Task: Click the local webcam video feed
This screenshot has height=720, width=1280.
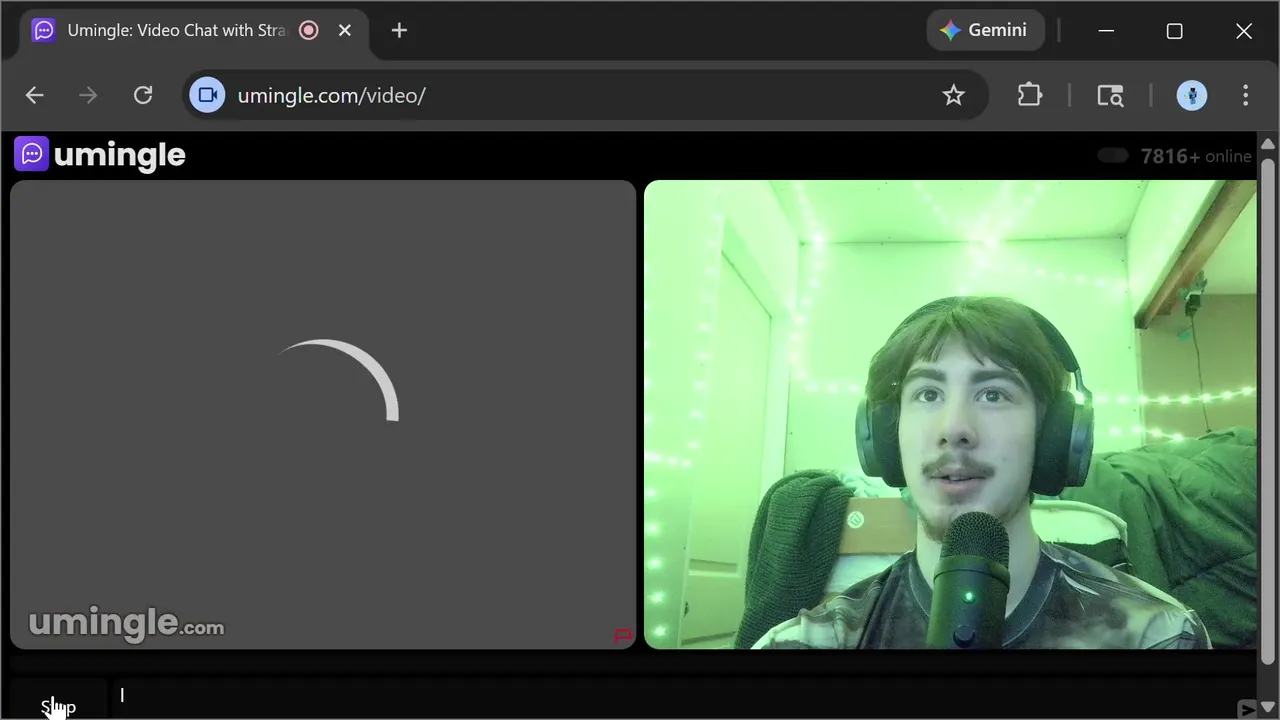Action: coord(950,414)
